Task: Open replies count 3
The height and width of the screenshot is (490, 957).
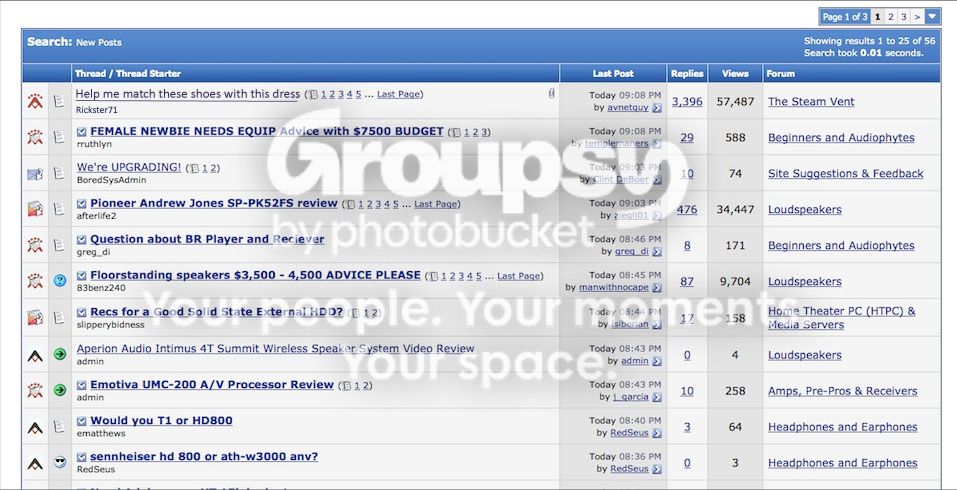Action: (x=687, y=427)
